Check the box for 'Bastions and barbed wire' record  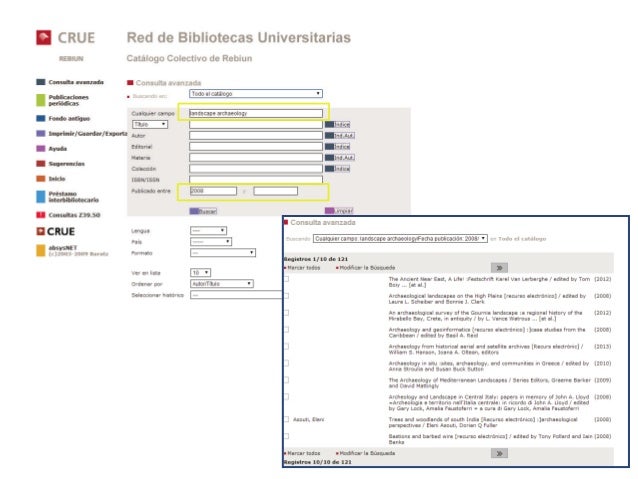(x=286, y=436)
